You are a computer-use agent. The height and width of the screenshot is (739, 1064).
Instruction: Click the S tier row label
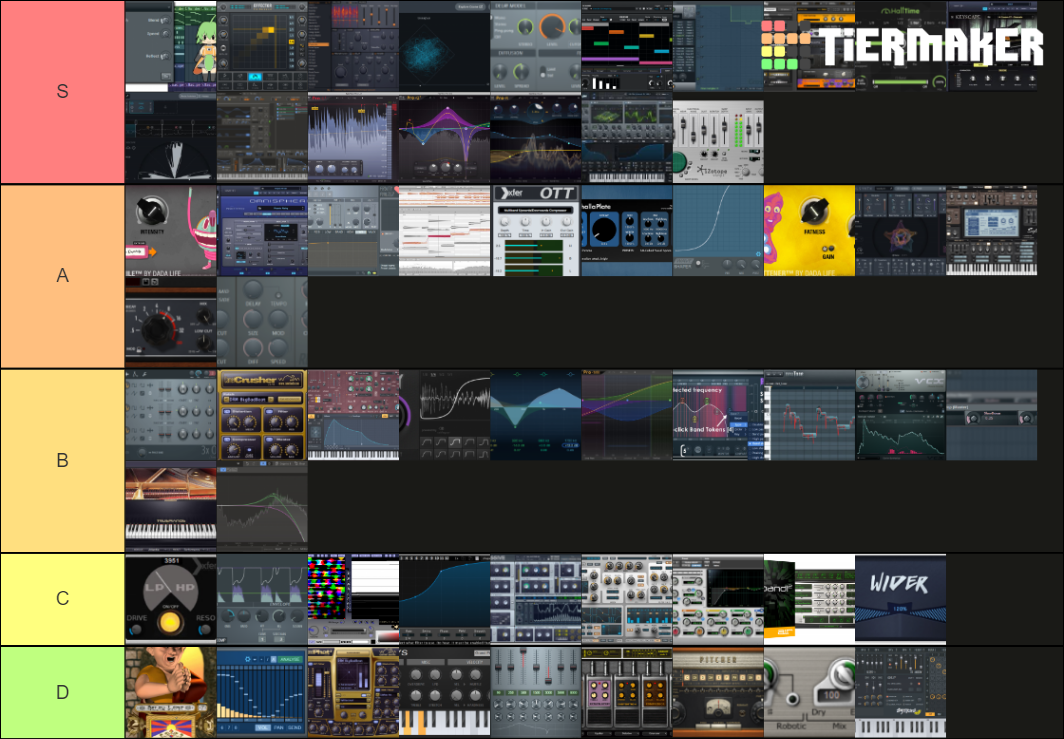tap(62, 91)
